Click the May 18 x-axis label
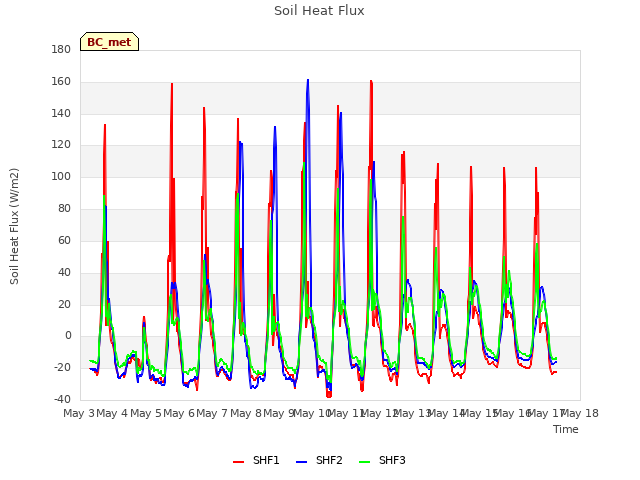640x480 pixels. (x=580, y=413)
